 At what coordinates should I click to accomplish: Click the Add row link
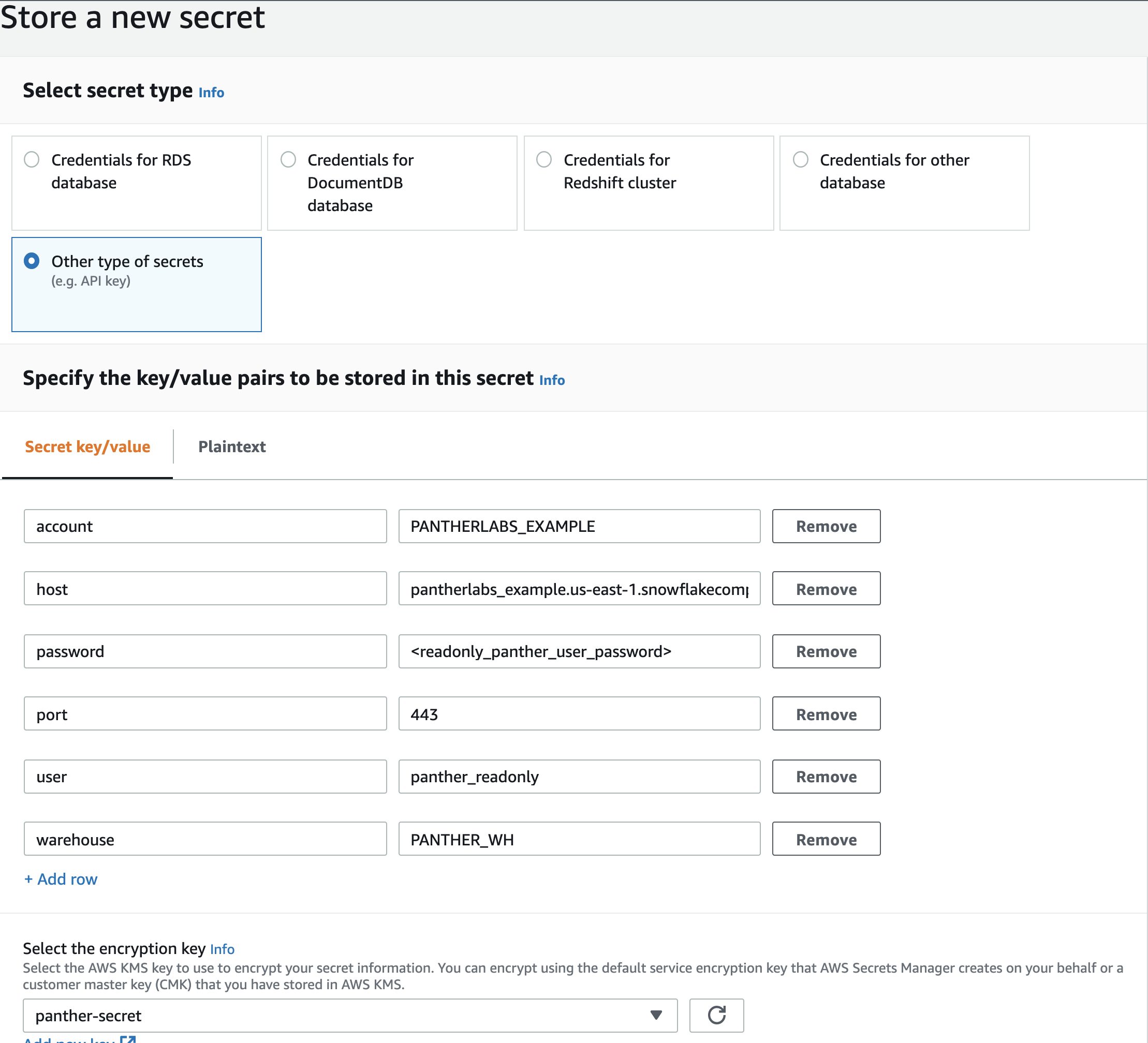coord(61,879)
